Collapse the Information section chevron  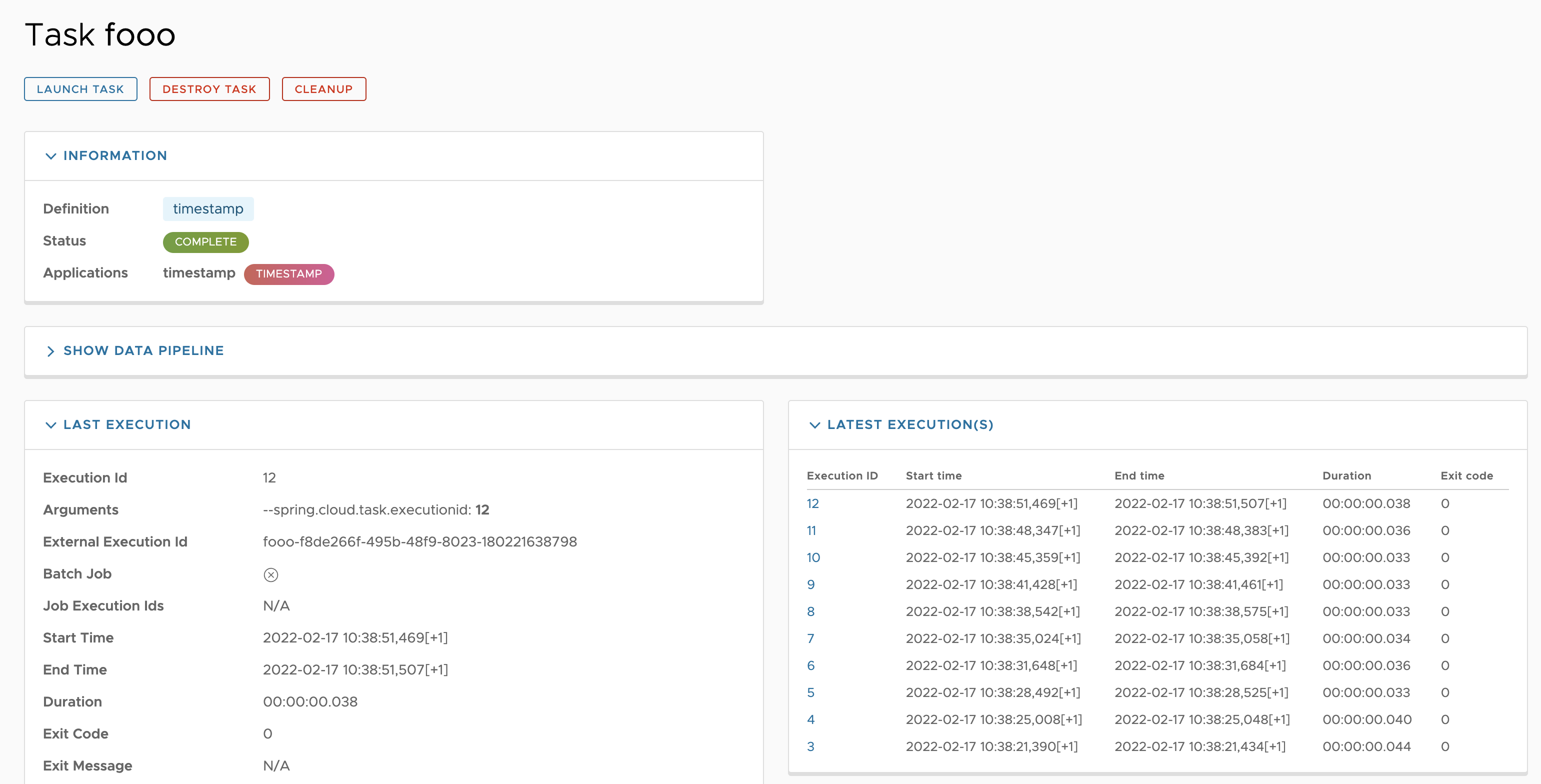(x=51, y=156)
